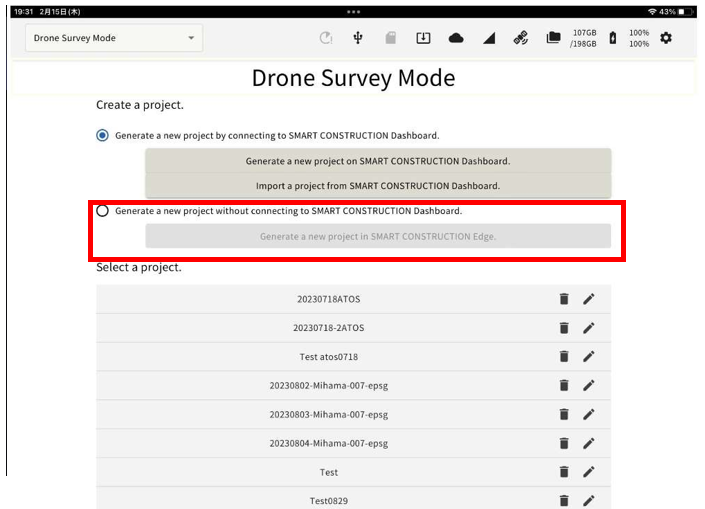
Task: Edit project 20230803-Mihama-007-epsg with pencil icon
Action: (x=589, y=414)
